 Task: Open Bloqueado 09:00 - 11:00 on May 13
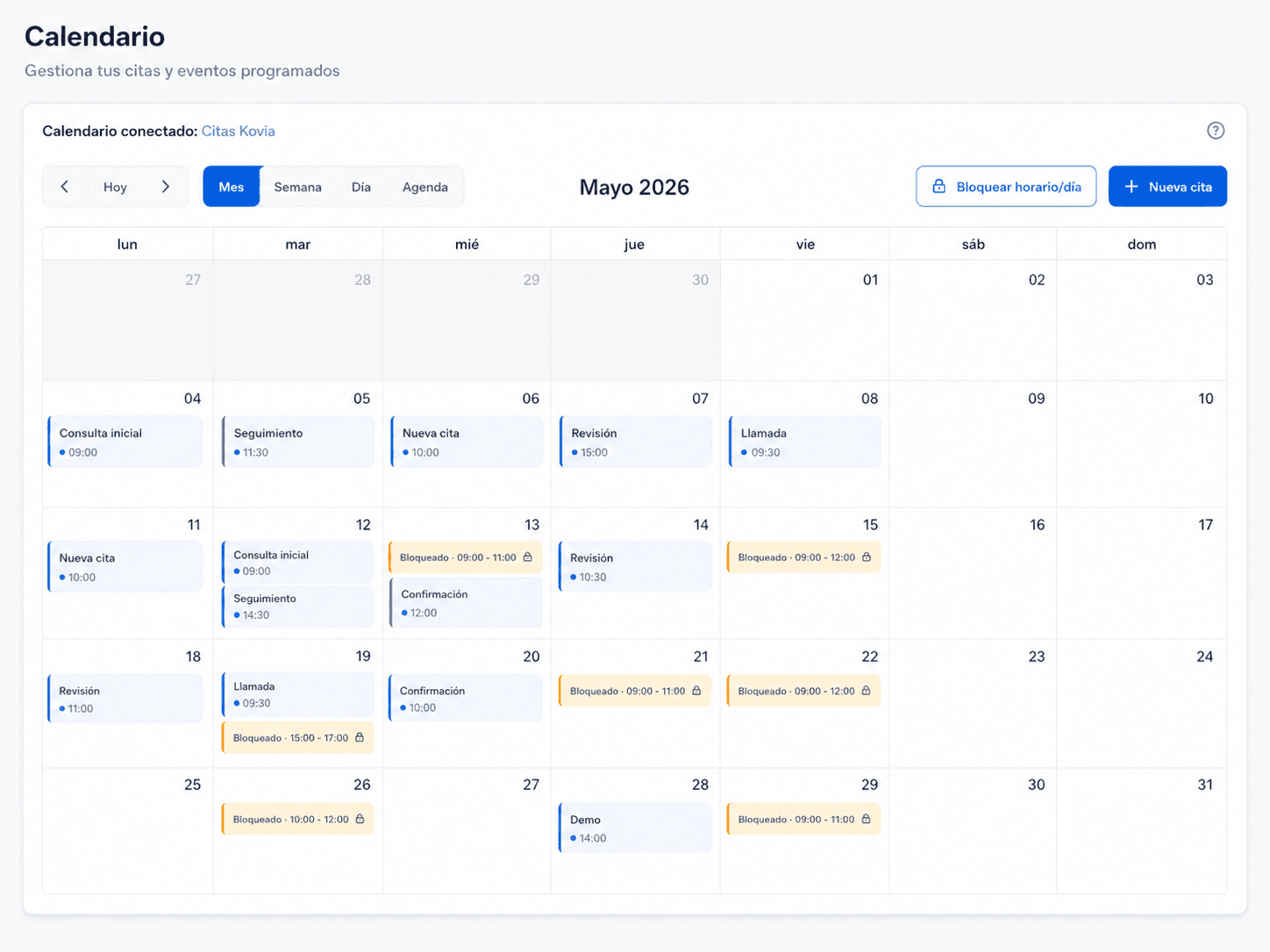pos(467,558)
